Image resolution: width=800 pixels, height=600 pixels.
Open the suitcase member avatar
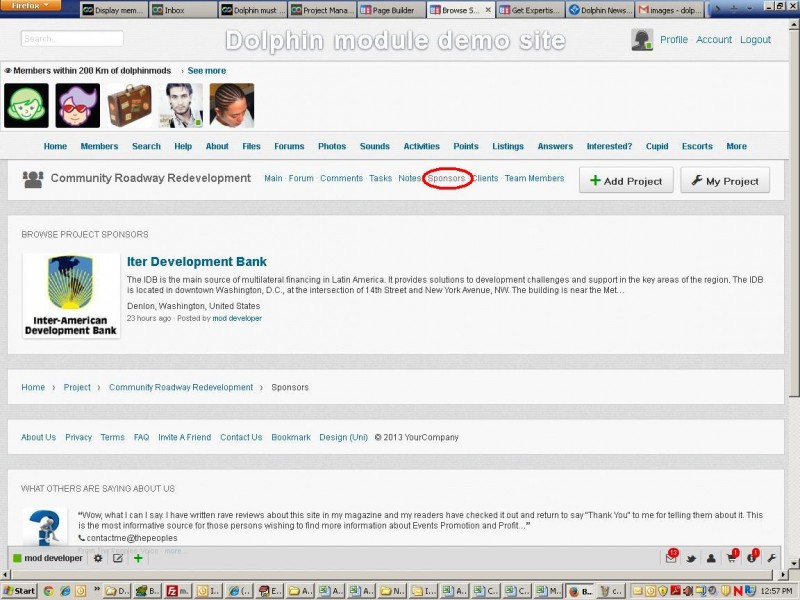coord(129,106)
